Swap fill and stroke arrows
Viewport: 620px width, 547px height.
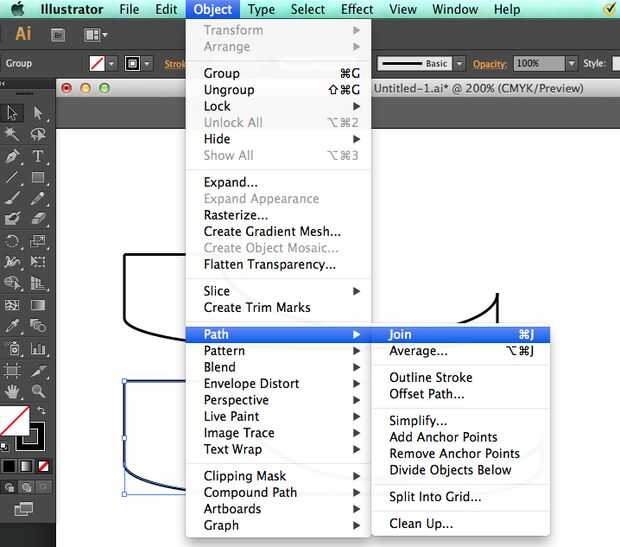41,410
